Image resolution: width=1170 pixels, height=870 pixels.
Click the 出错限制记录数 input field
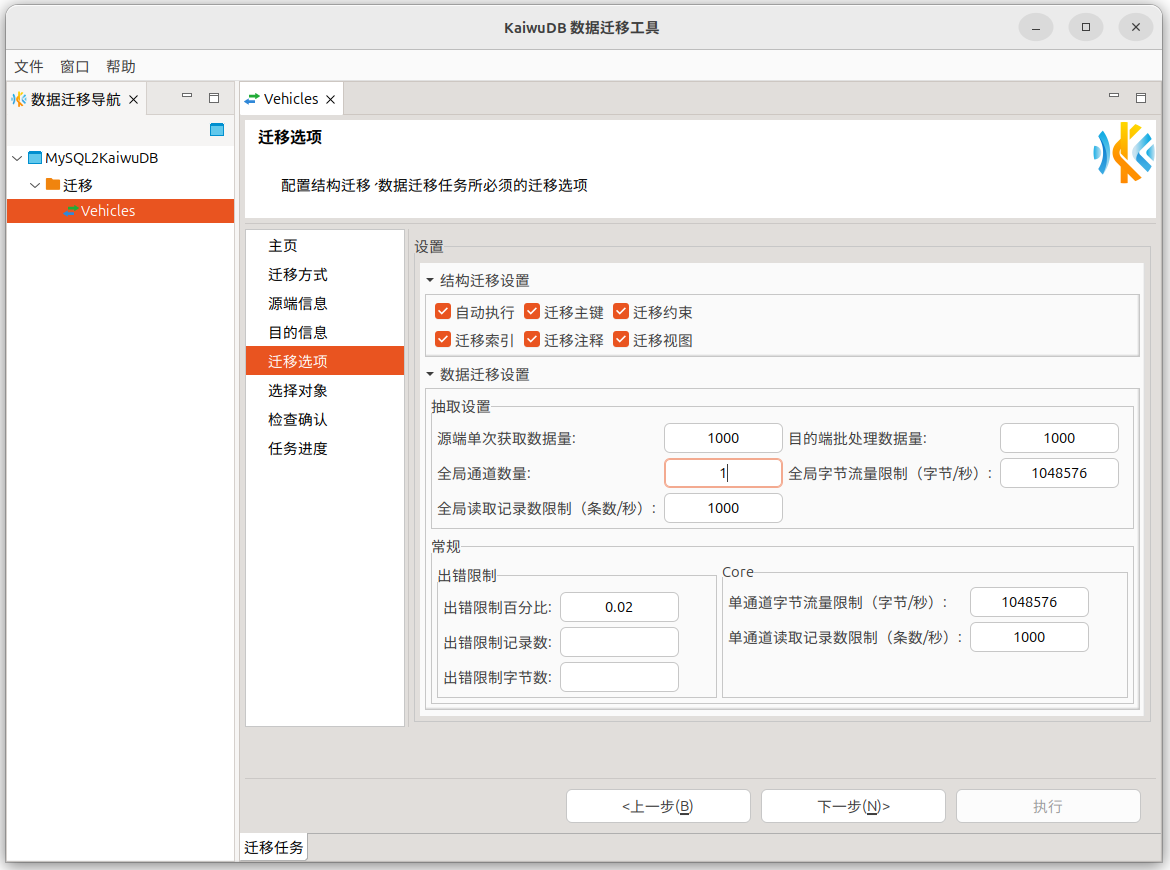[619, 642]
